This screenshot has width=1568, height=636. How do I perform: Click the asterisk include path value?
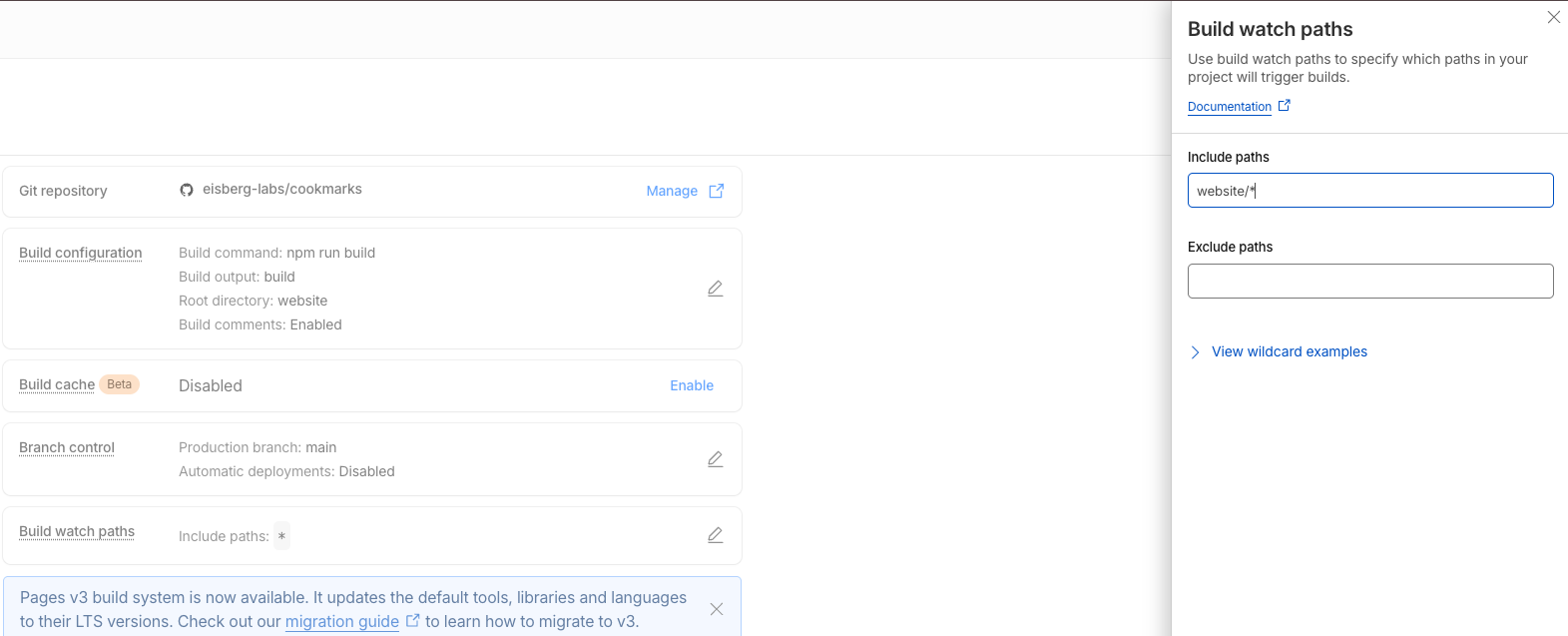[x=282, y=536]
